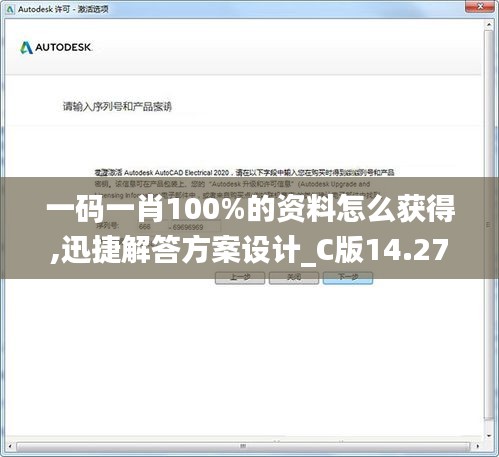Image resolution: width=499 pixels, height=457 pixels.
Task: Close the Autodesk license activation window
Action: click(480, 6)
